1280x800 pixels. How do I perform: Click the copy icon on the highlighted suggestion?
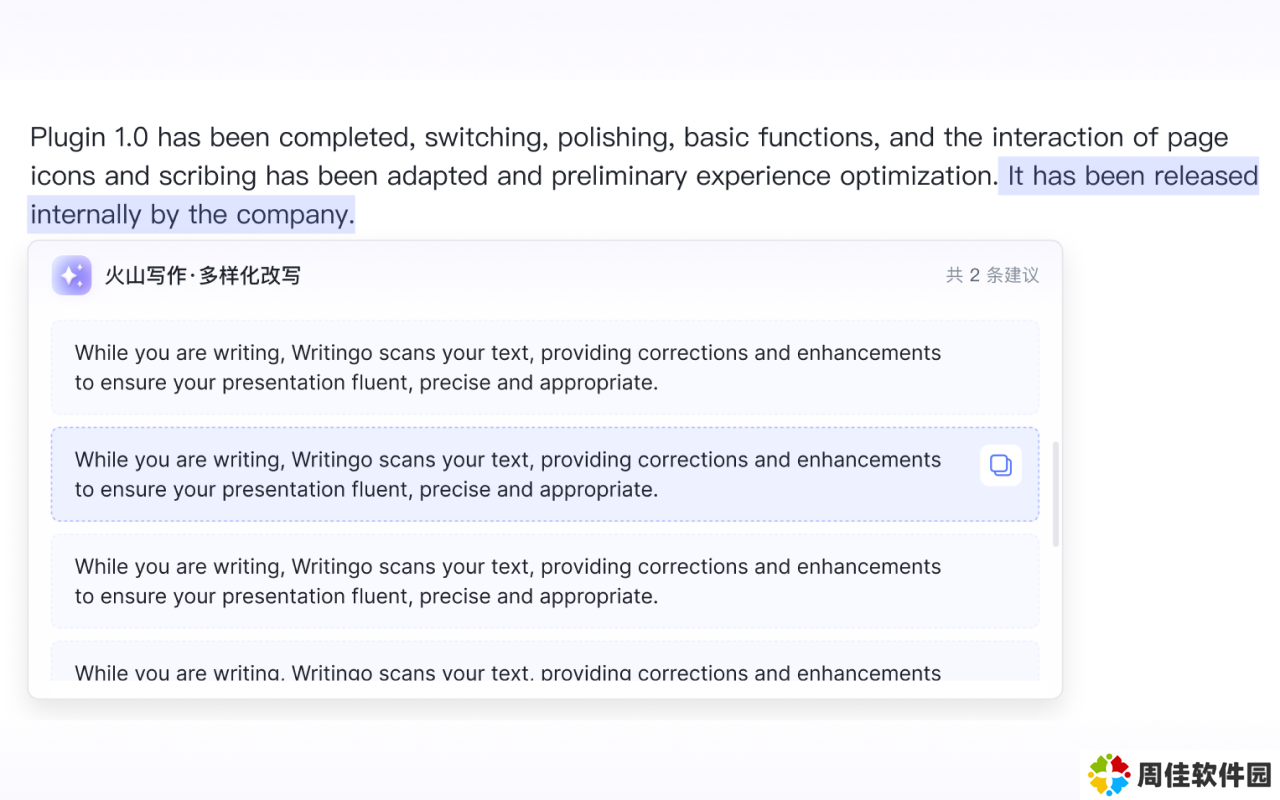pyautogui.click(x=1000, y=465)
